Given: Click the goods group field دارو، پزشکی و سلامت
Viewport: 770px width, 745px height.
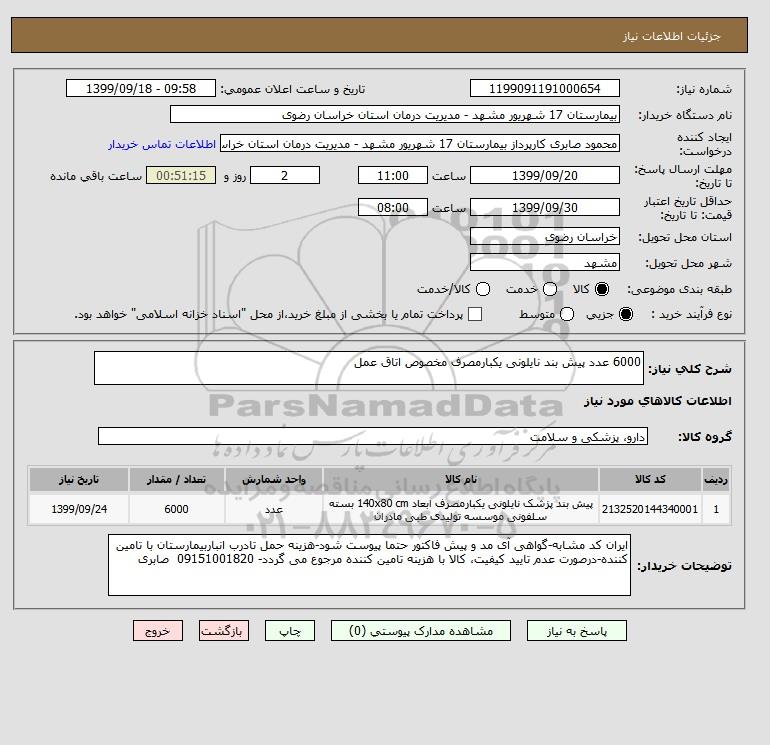Looking at the screenshot, I should coord(373,436).
